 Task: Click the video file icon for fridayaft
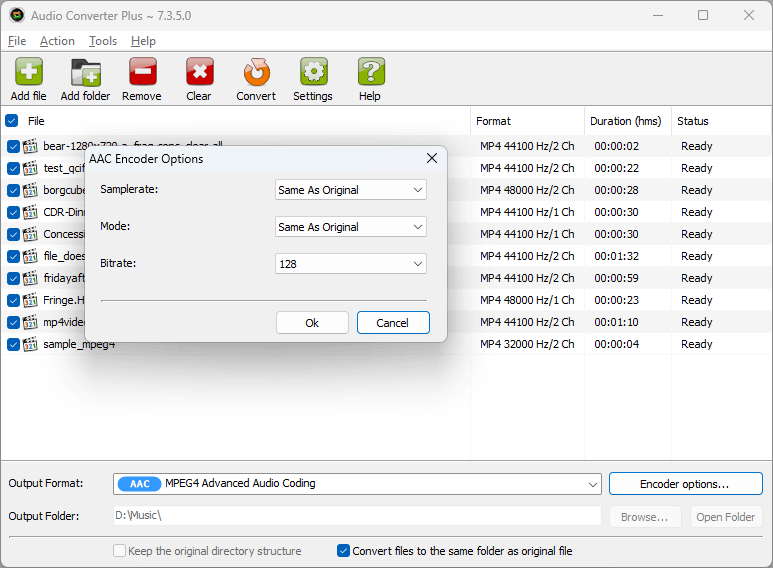(x=31, y=278)
